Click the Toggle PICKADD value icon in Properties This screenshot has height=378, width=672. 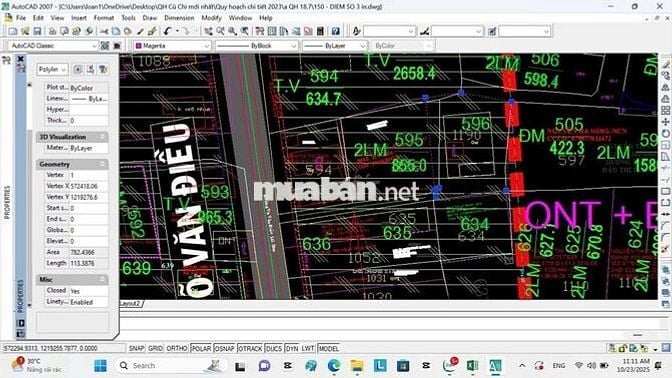[78, 69]
